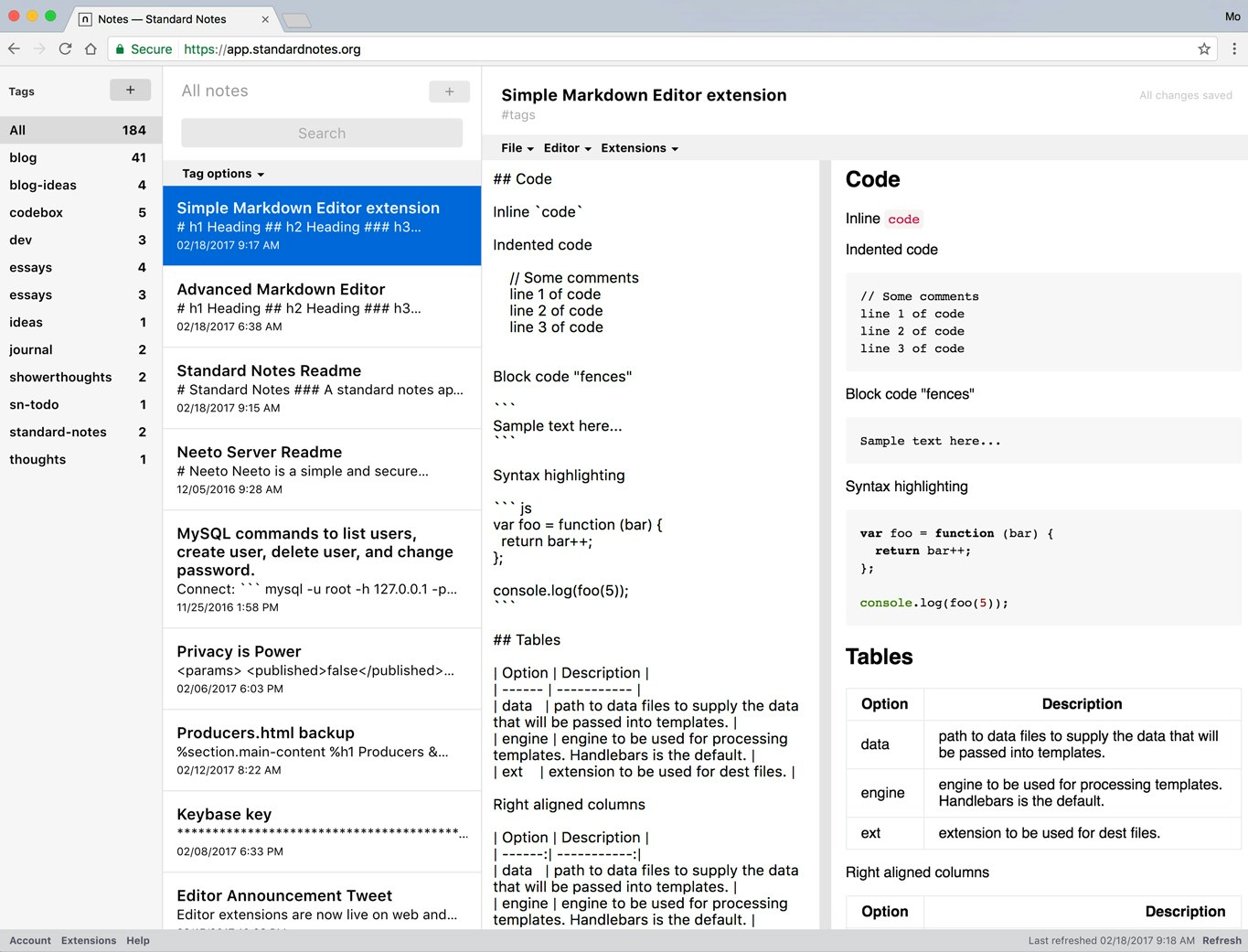Reload the Standard Notes page
1248x952 pixels.
click(x=65, y=48)
